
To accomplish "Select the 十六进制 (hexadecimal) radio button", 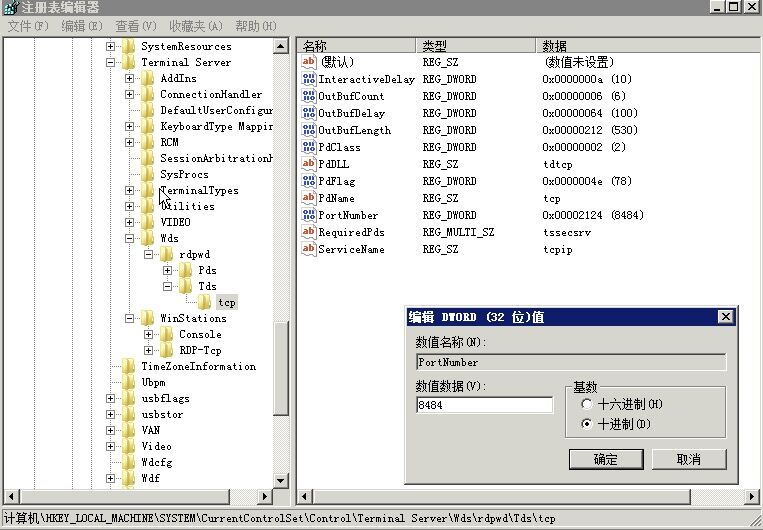I will pyautogui.click(x=585, y=404).
